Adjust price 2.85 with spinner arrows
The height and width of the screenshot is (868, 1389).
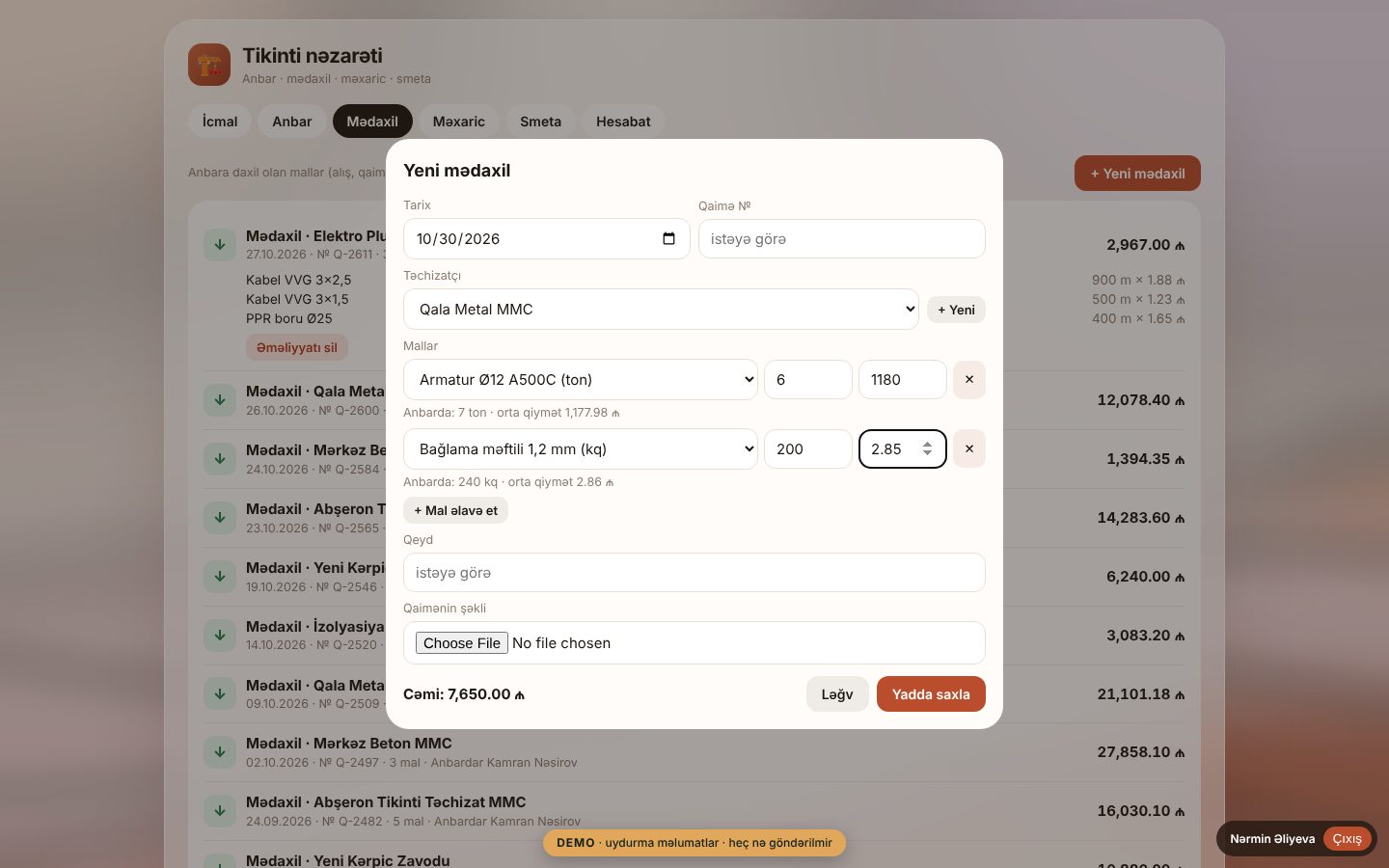pos(927,448)
